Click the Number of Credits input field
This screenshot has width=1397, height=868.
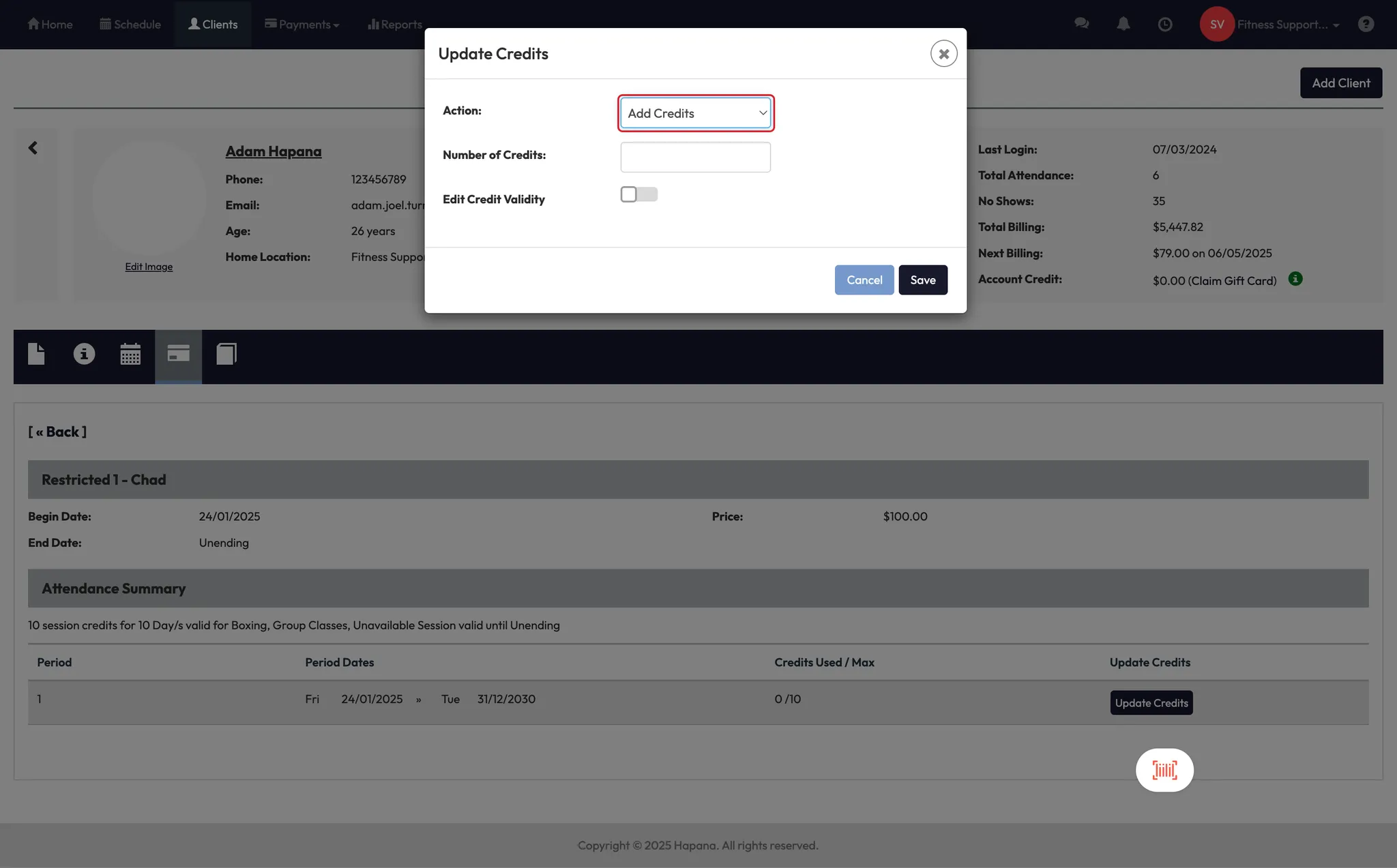(695, 157)
